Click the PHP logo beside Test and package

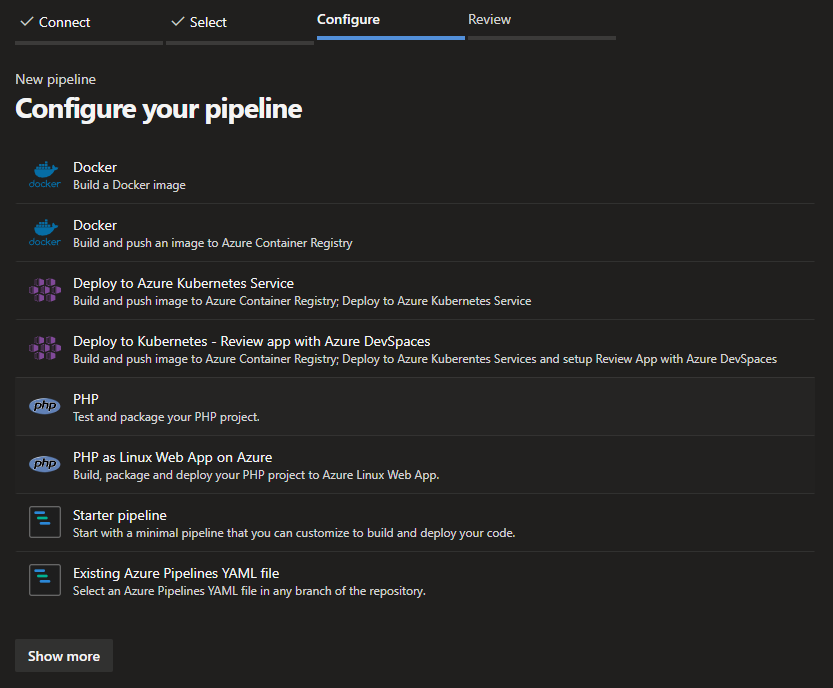click(45, 406)
